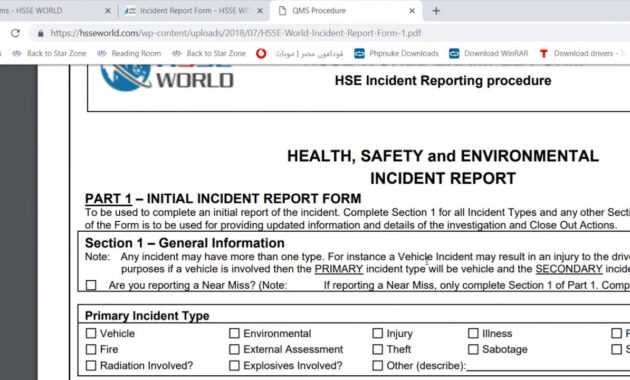The width and height of the screenshot is (630, 380).
Task: Click the Download WinRAR bookmark icon
Action: (x=454, y=53)
